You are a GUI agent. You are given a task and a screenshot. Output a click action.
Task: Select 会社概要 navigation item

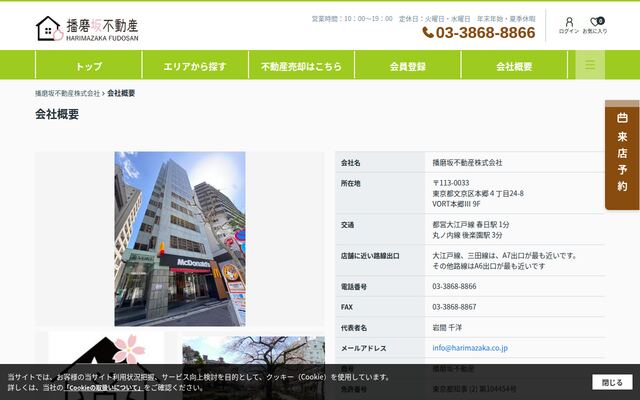click(514, 66)
